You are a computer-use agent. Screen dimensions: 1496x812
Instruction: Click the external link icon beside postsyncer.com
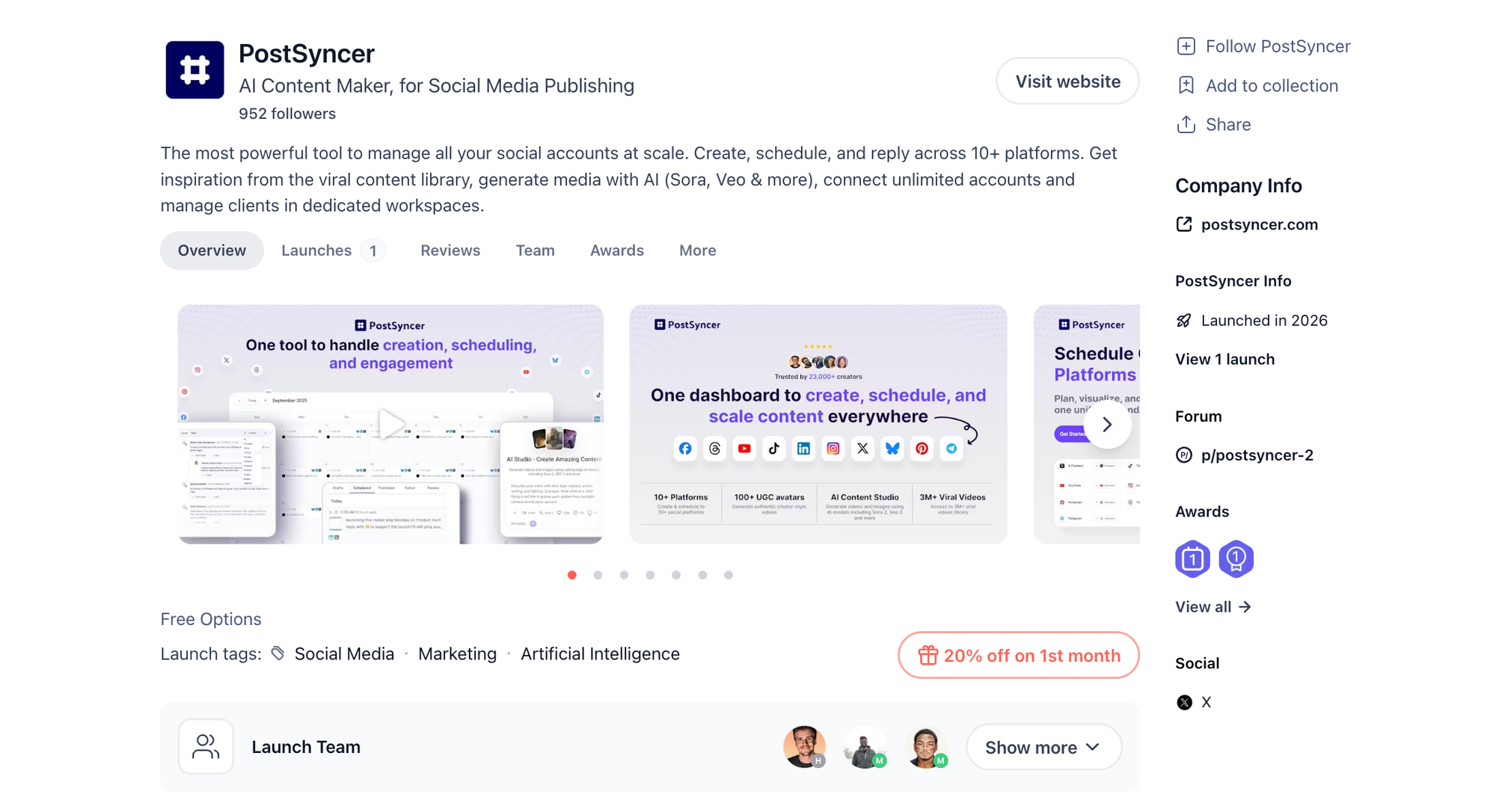click(x=1184, y=224)
